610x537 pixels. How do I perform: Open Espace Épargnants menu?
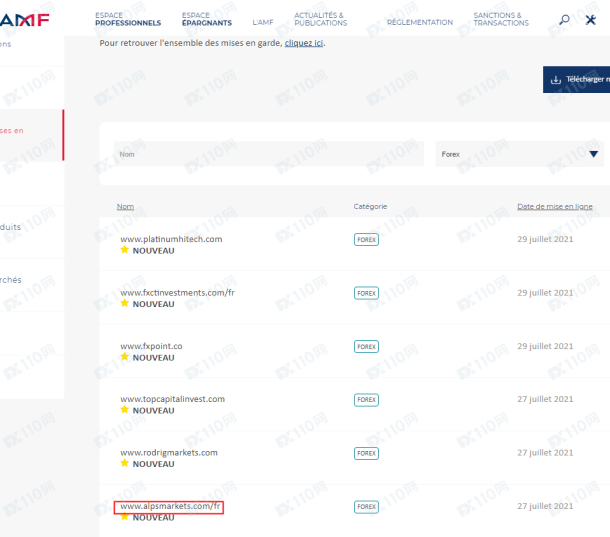click(x=207, y=19)
